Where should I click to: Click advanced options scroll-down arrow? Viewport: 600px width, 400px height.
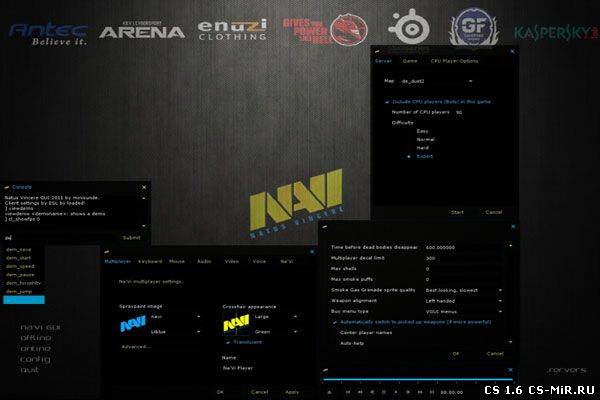[510, 342]
